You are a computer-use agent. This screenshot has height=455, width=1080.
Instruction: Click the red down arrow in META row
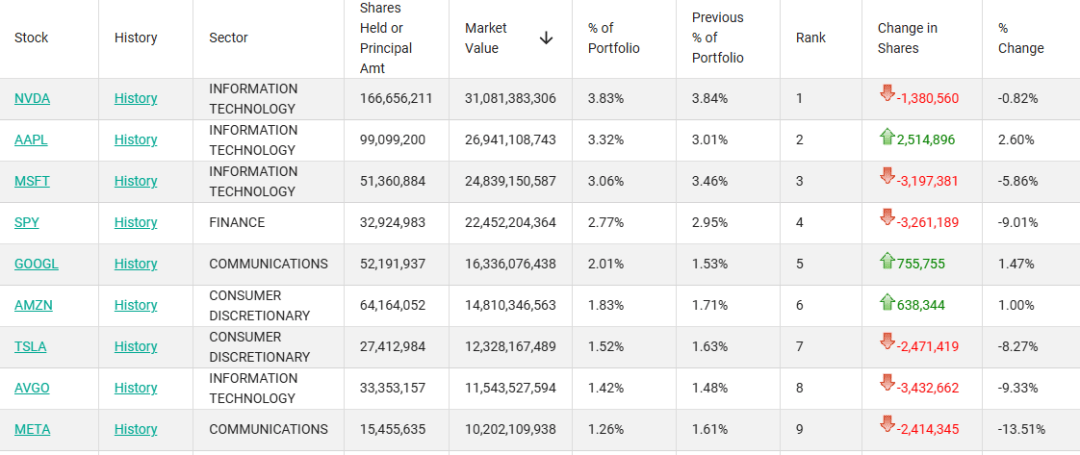tap(886, 425)
